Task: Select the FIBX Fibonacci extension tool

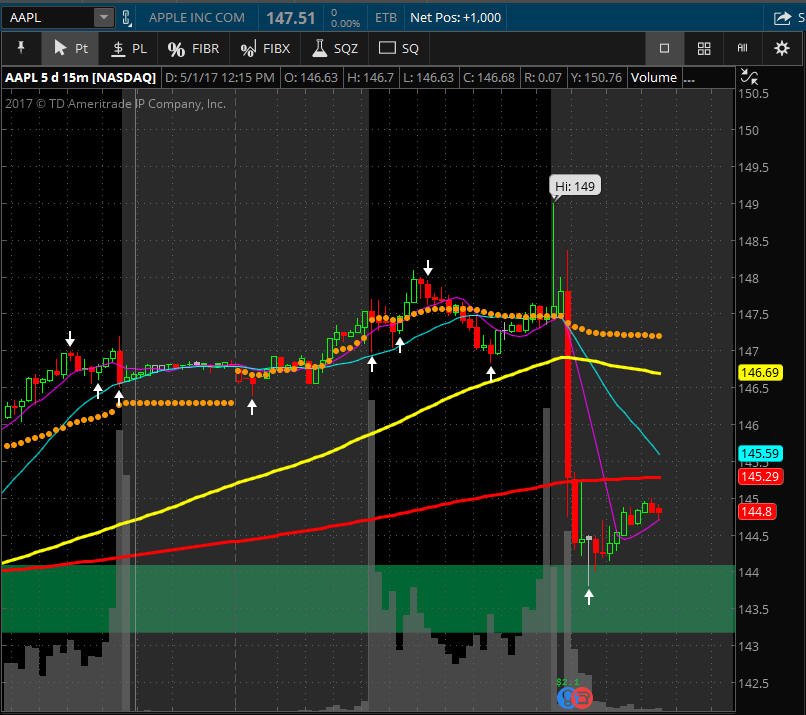Action: coord(265,48)
